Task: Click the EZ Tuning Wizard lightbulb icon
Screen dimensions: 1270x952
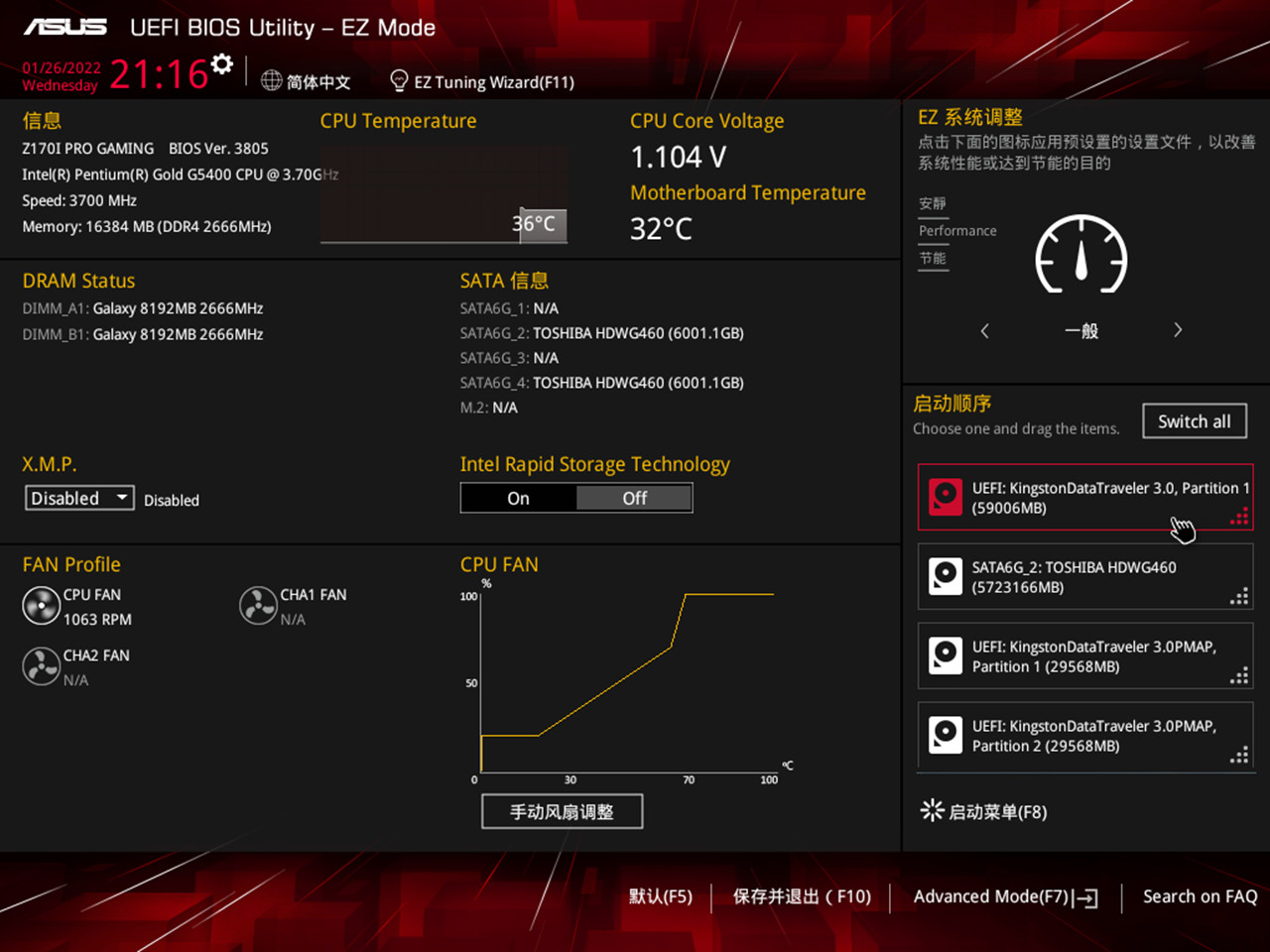Action: pyautogui.click(x=399, y=80)
